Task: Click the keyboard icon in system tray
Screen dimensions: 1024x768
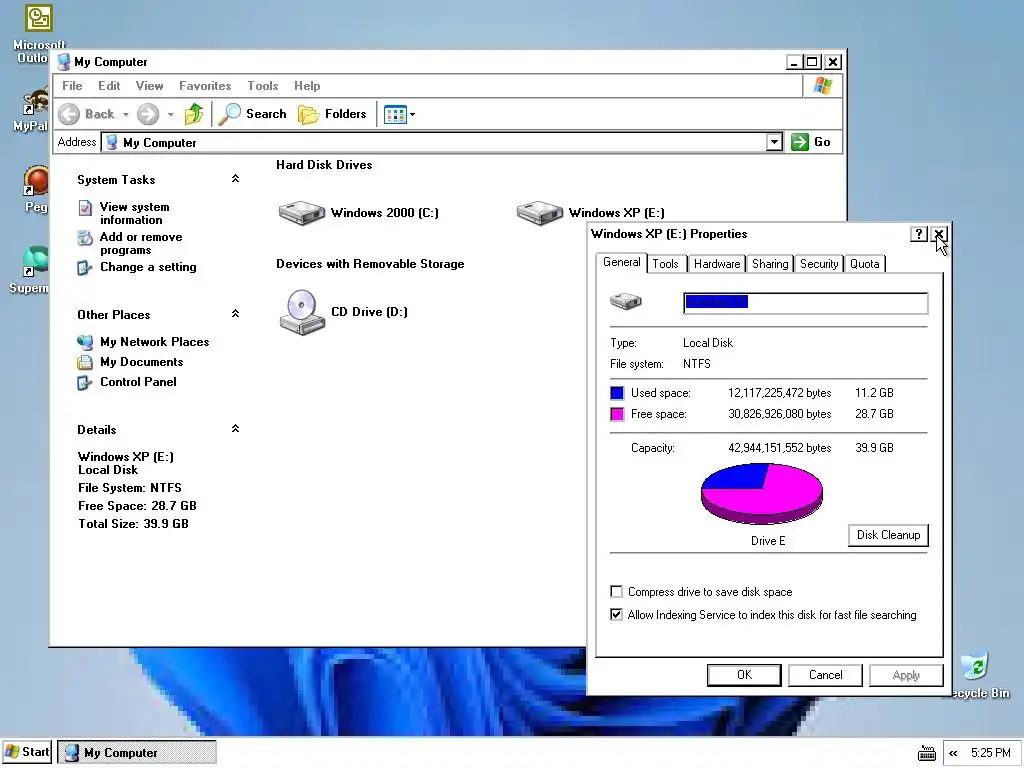Action: [927, 753]
